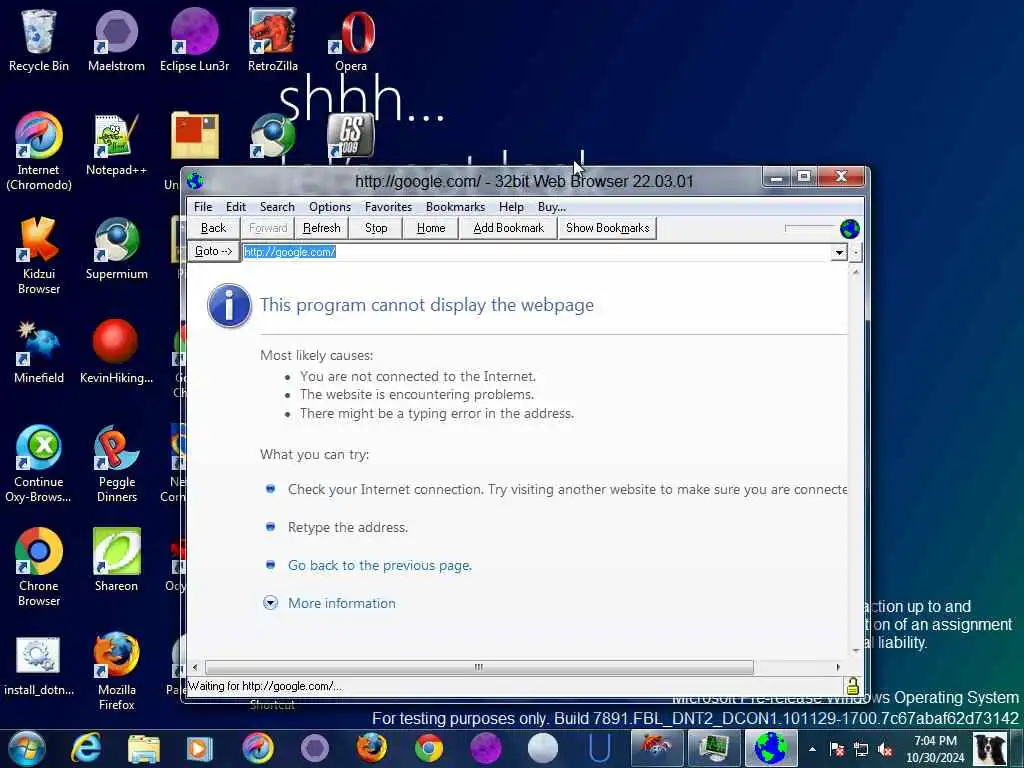1024x768 pixels.
Task: Select the KevinHiking red ball icon
Action: 116,342
